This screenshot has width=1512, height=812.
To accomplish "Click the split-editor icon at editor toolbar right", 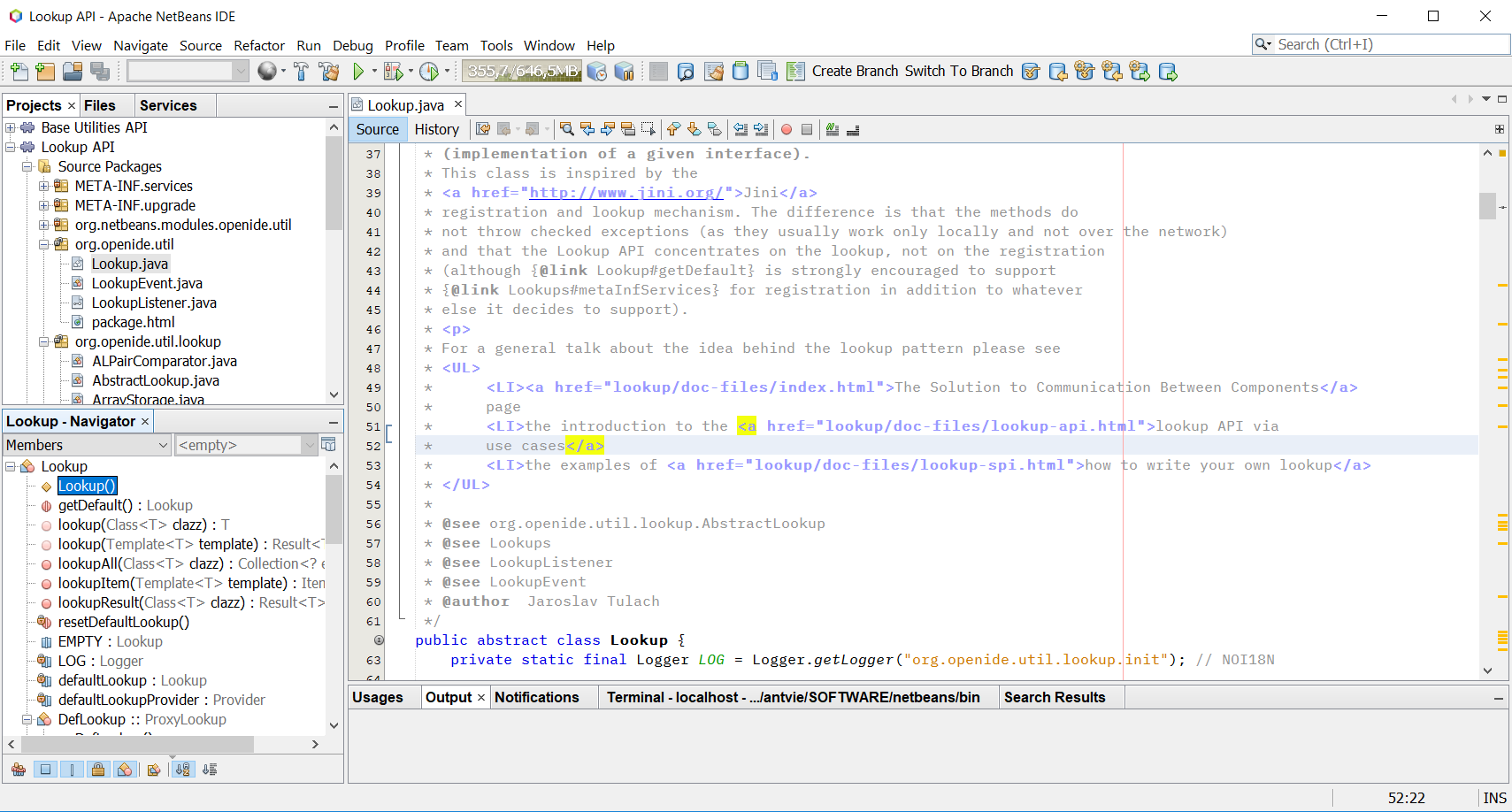I will pyautogui.click(x=1500, y=129).
